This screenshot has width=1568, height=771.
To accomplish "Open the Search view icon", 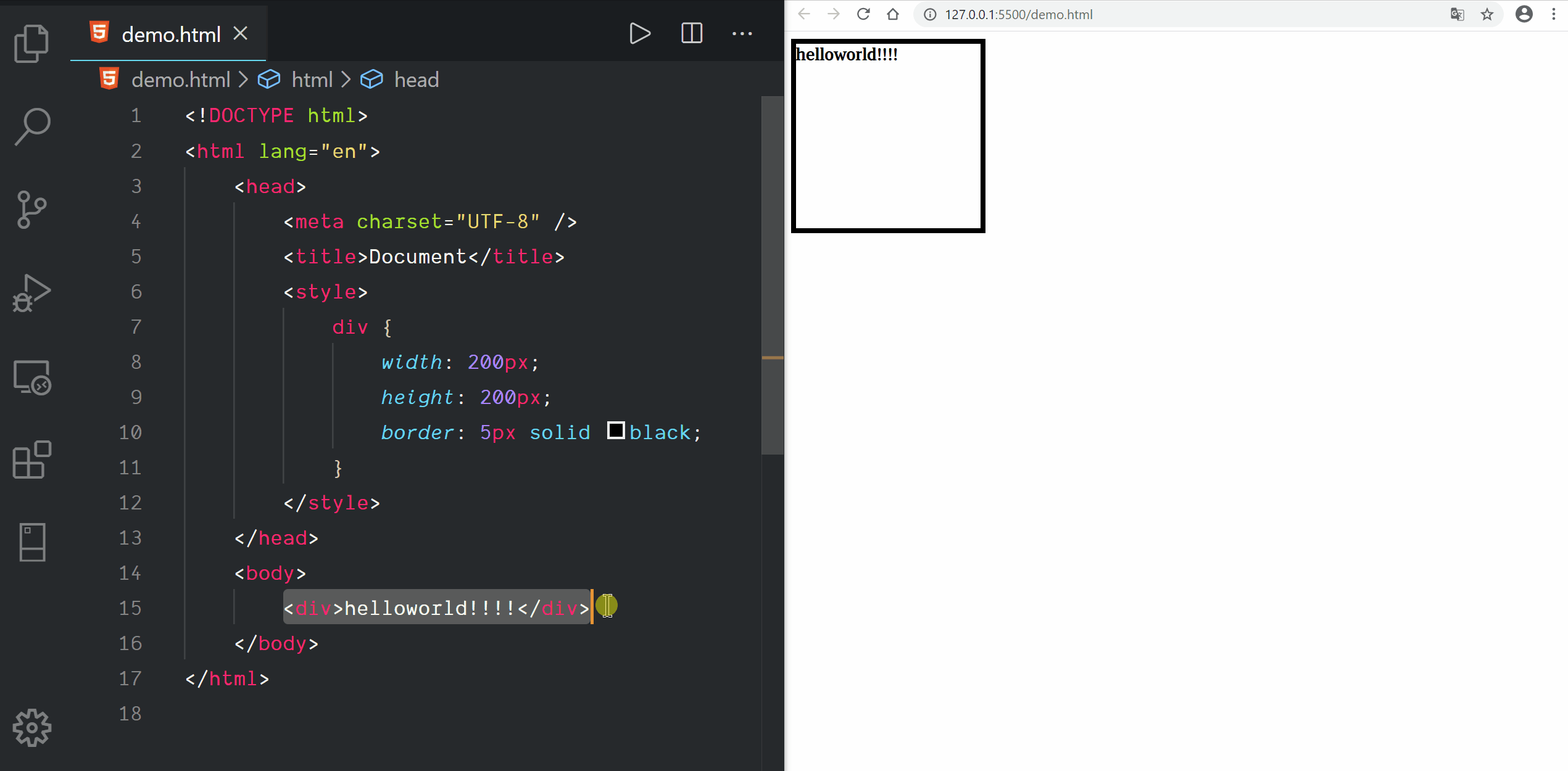I will 31,126.
